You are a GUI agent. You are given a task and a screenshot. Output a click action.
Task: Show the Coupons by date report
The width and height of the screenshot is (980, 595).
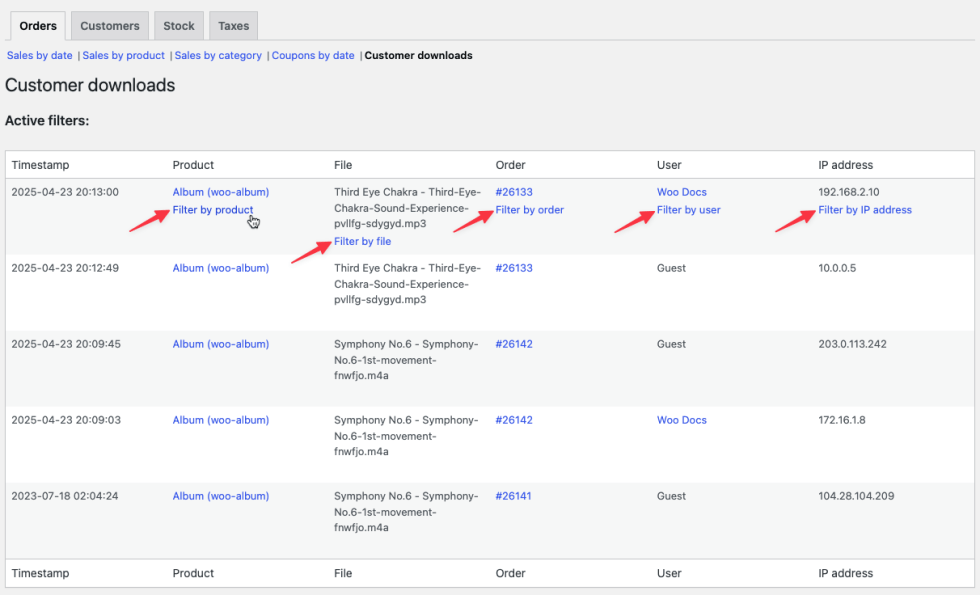click(x=313, y=55)
